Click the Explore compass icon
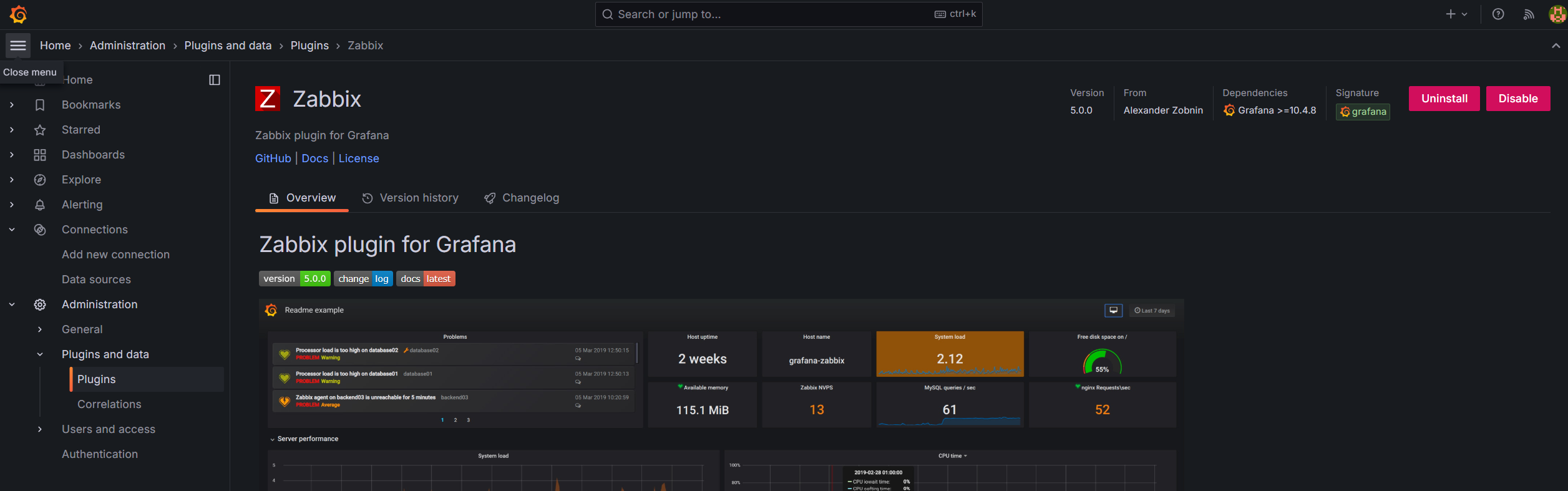The image size is (1568, 491). pos(40,180)
